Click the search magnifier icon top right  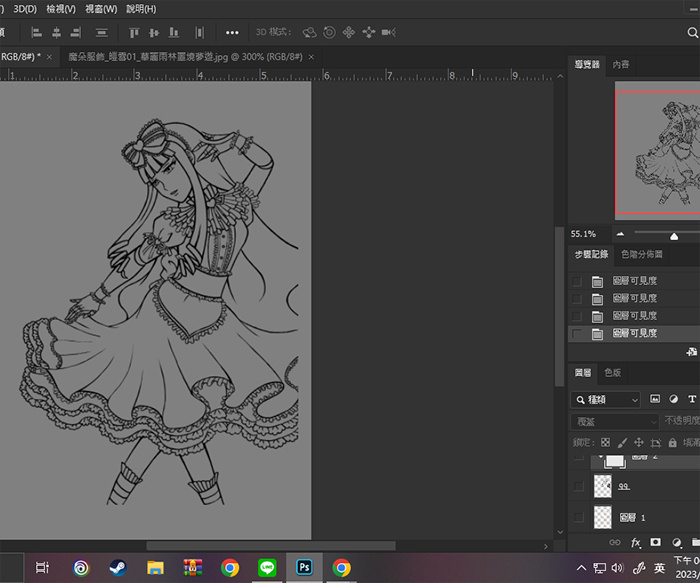[x=692, y=33]
